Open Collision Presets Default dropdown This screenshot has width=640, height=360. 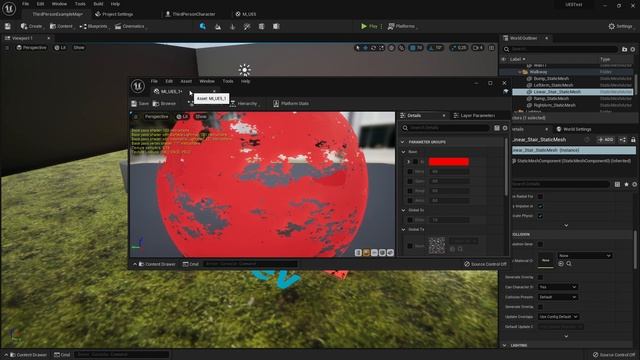[x=557, y=297]
